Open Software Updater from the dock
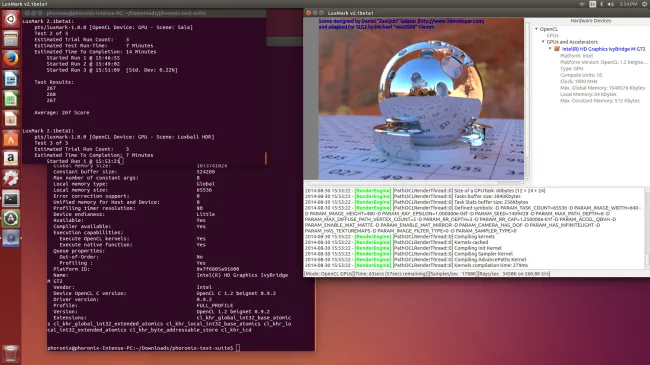 (11, 218)
